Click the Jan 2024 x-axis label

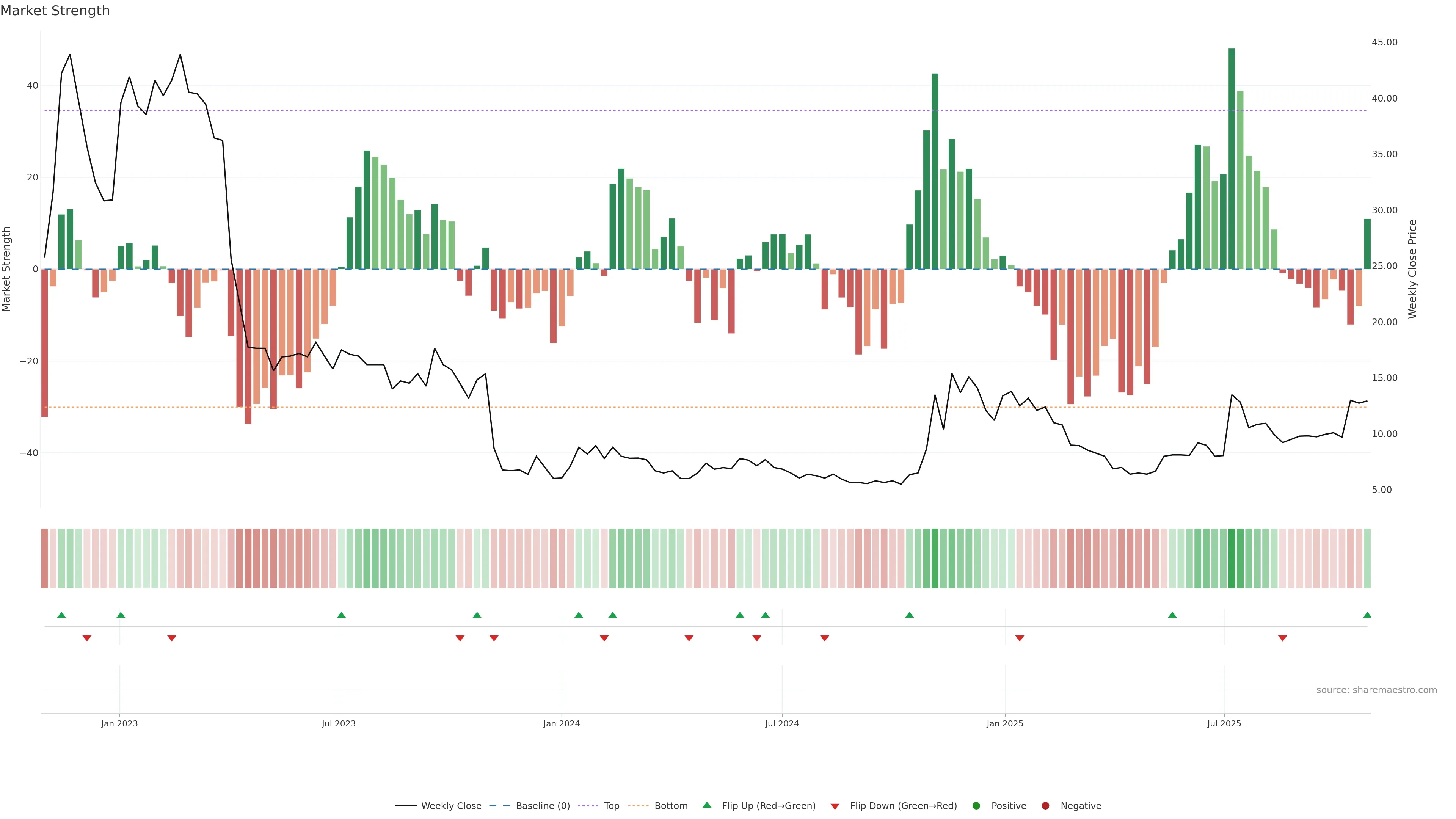[x=561, y=723]
